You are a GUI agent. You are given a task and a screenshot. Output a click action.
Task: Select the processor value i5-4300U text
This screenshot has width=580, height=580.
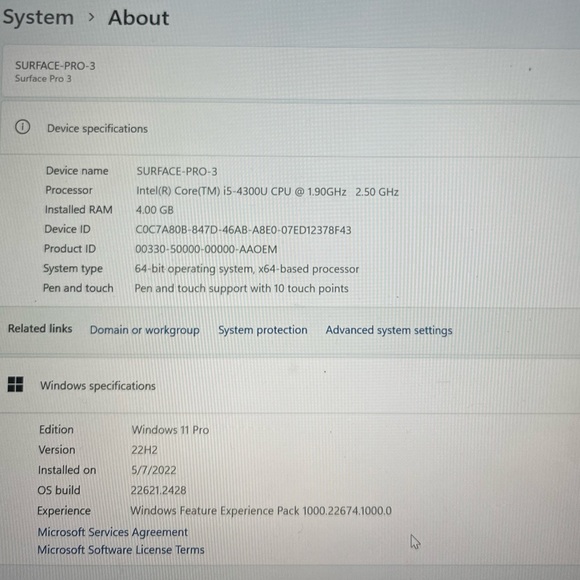point(267,191)
